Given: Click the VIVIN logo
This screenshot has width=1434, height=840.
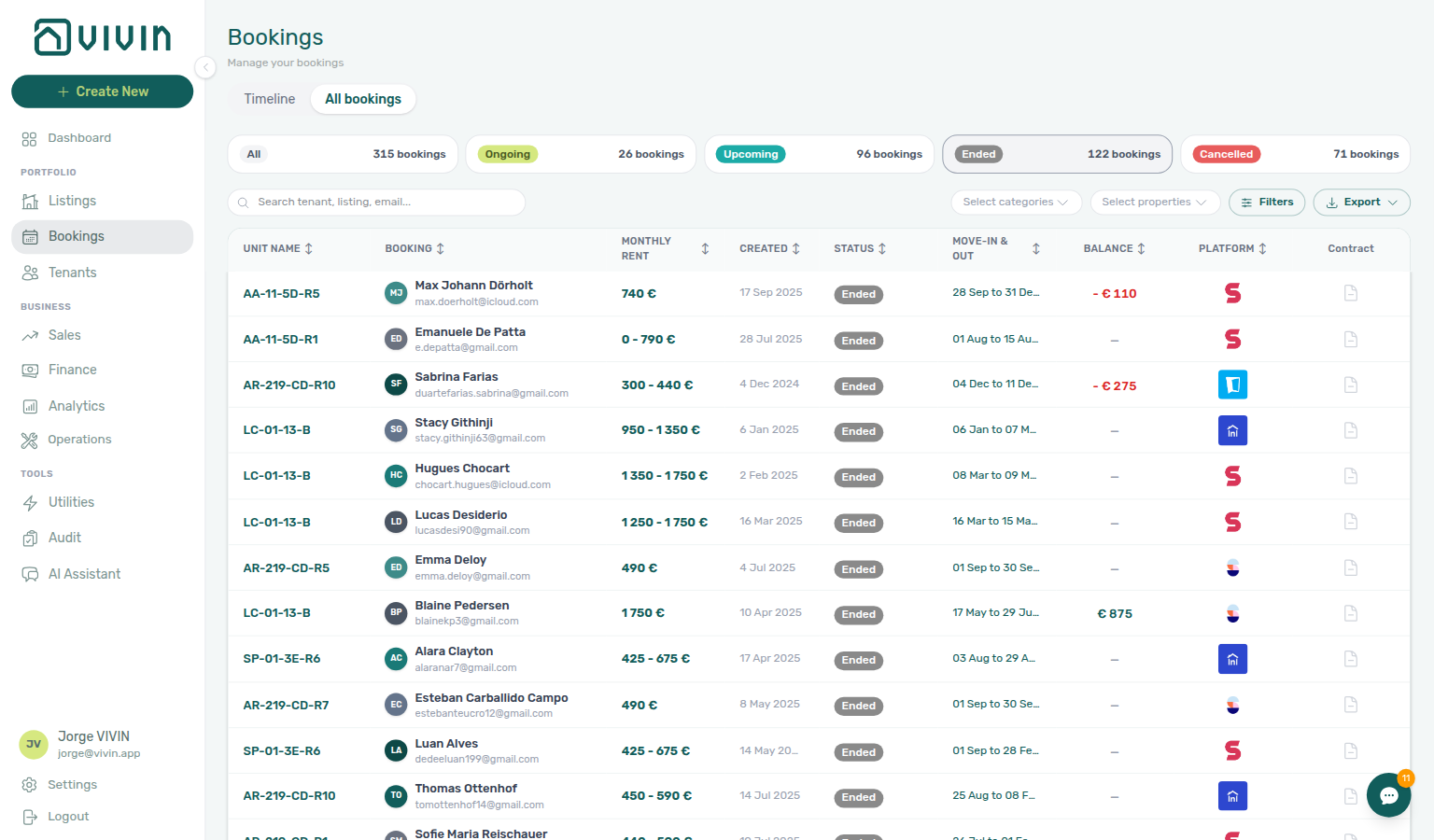Looking at the screenshot, I should [103, 37].
